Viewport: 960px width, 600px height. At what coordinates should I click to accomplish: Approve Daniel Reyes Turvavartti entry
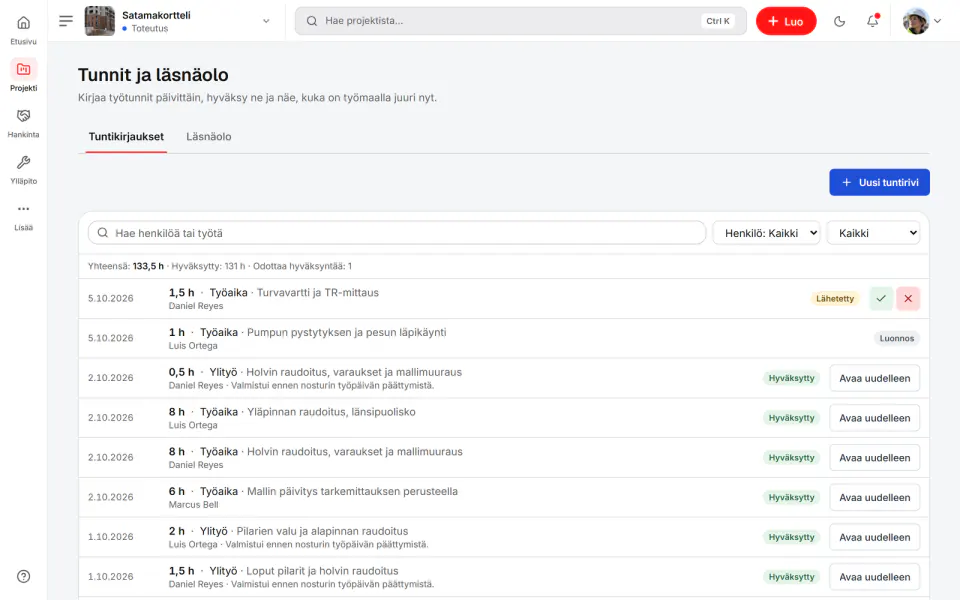click(x=881, y=299)
